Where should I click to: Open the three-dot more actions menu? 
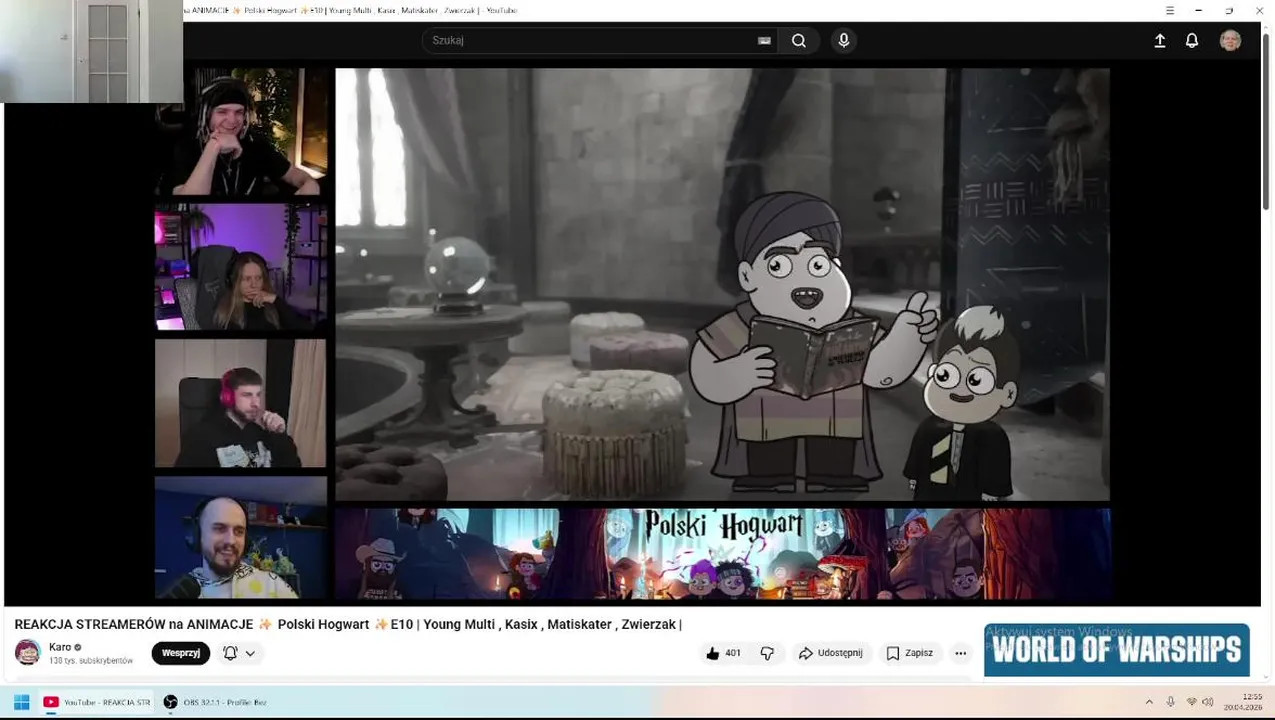960,653
